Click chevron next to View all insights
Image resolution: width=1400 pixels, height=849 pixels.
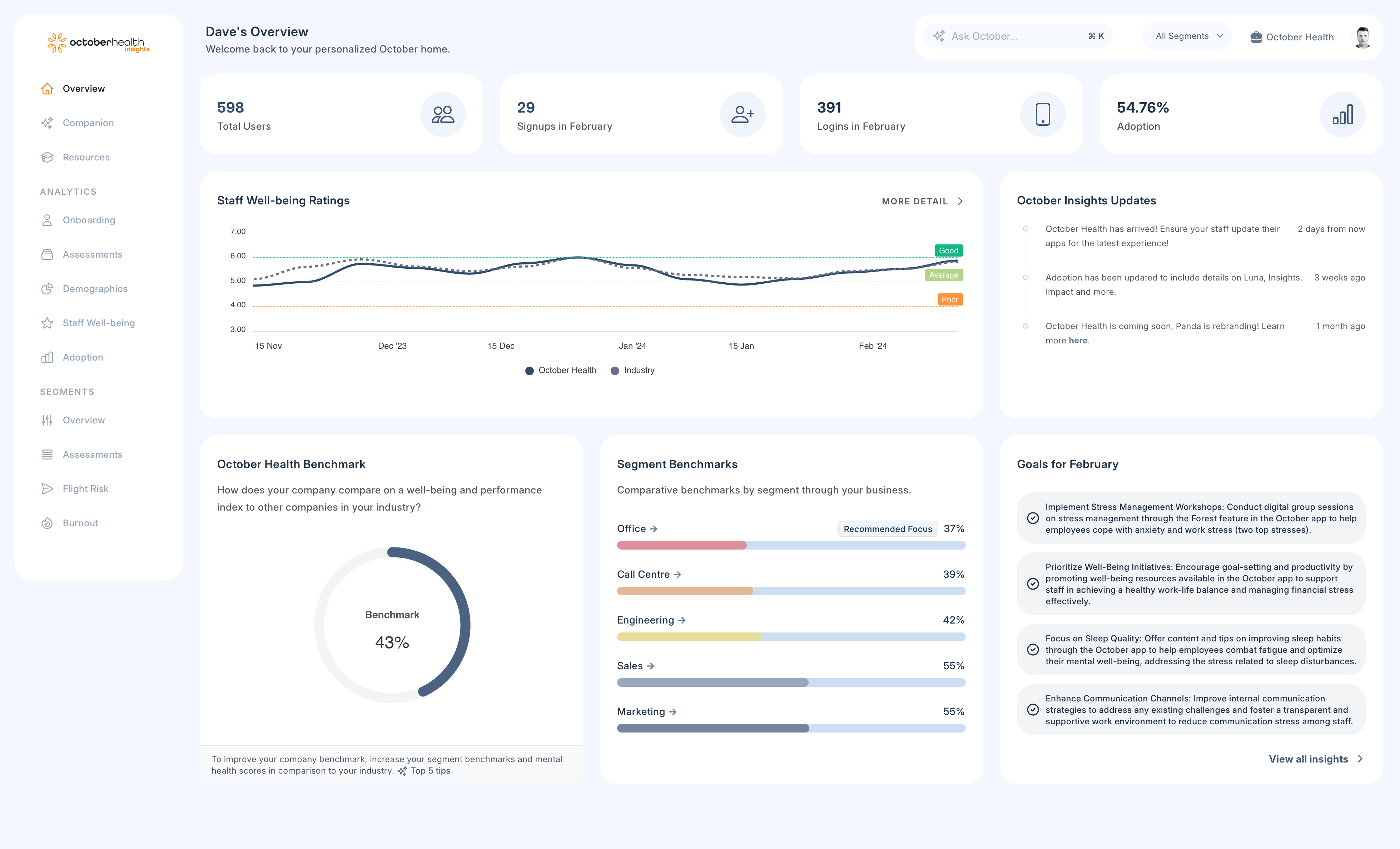[1360, 759]
